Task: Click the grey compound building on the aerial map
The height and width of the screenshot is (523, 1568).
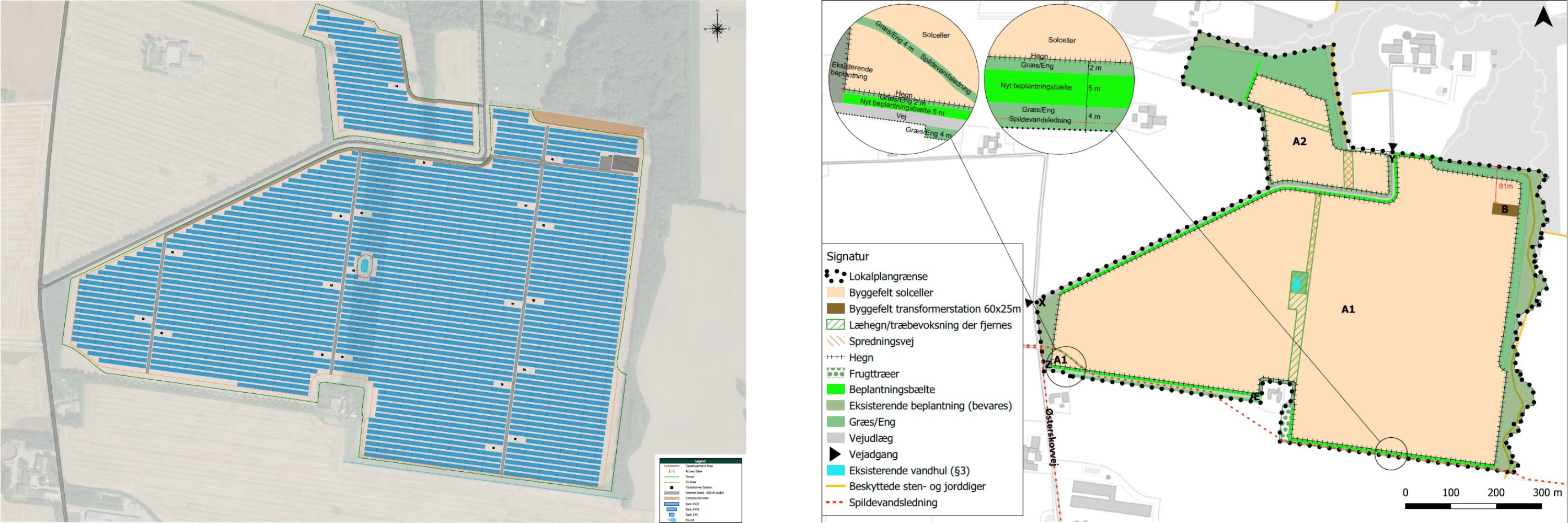Action: (625, 164)
